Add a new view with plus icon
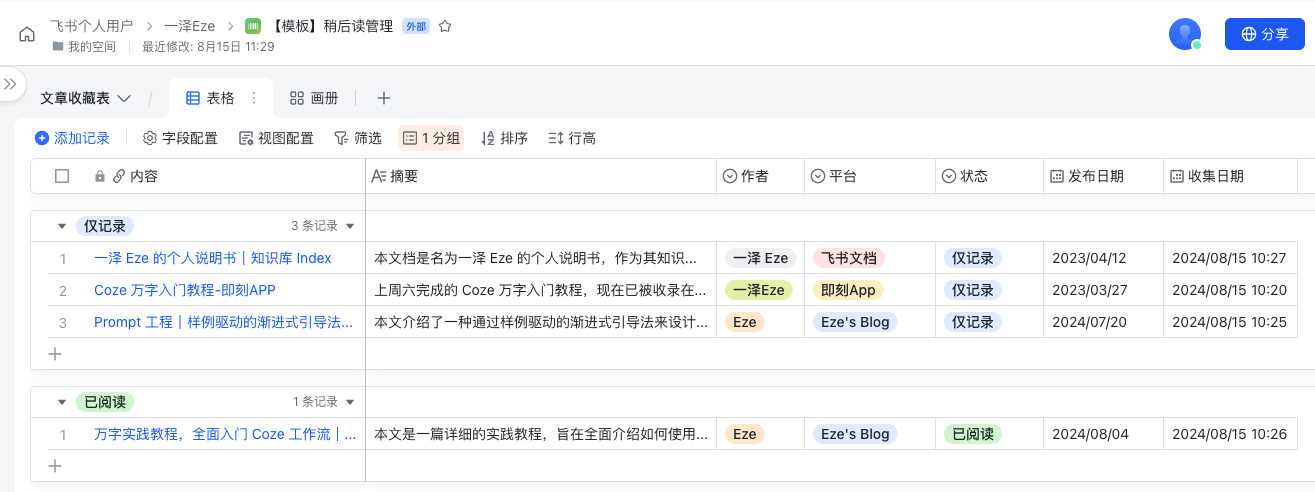Image resolution: width=1315 pixels, height=492 pixels. (x=383, y=98)
